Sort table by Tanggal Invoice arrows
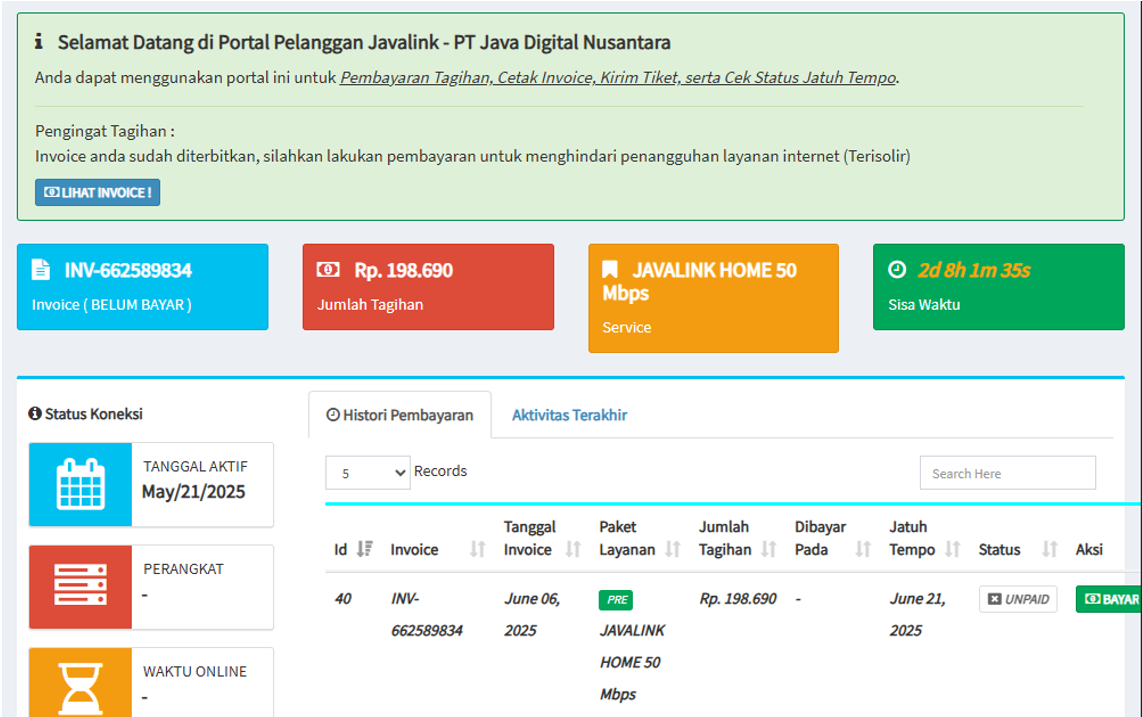 tap(573, 549)
